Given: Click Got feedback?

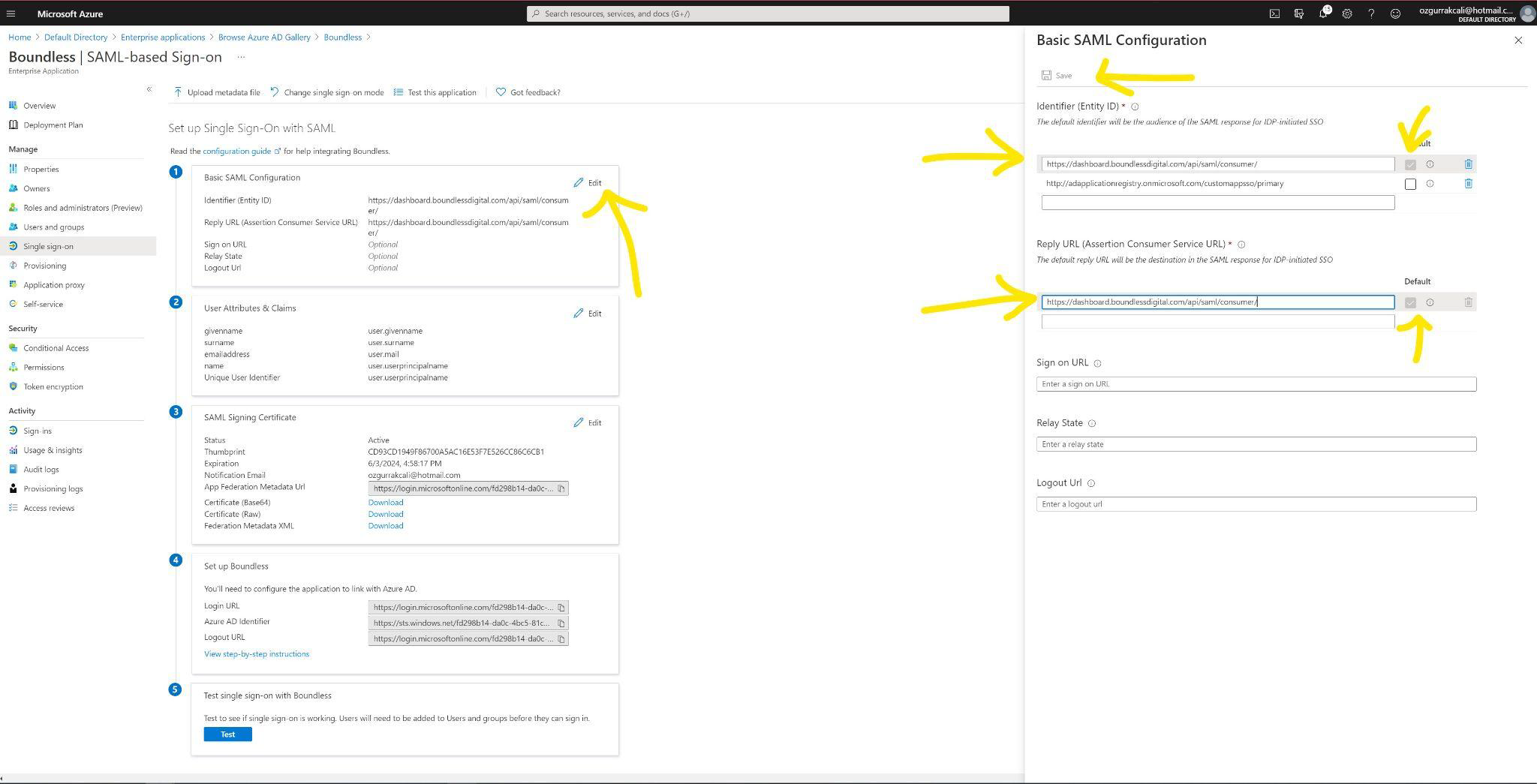Looking at the screenshot, I should 528,92.
